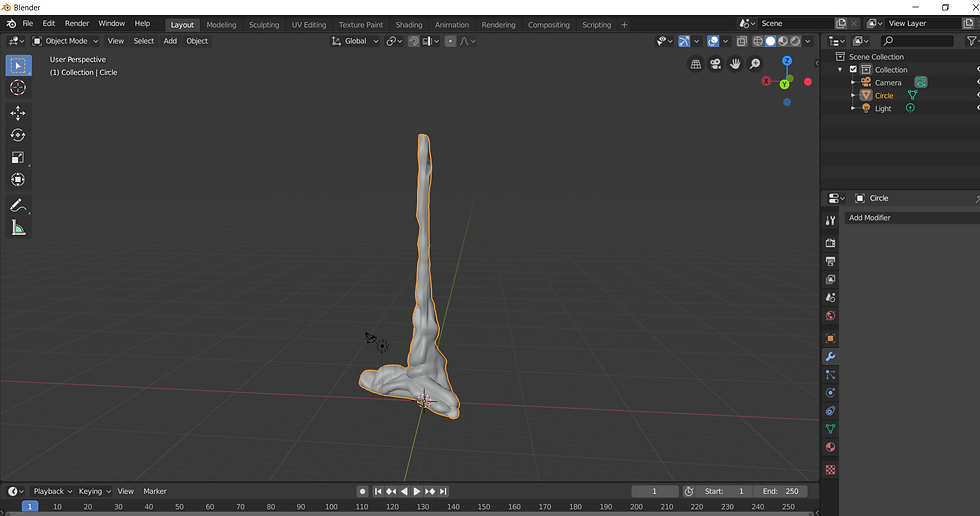Select the Cursor tool
Image resolution: width=980 pixels, height=516 pixels.
tap(18, 87)
